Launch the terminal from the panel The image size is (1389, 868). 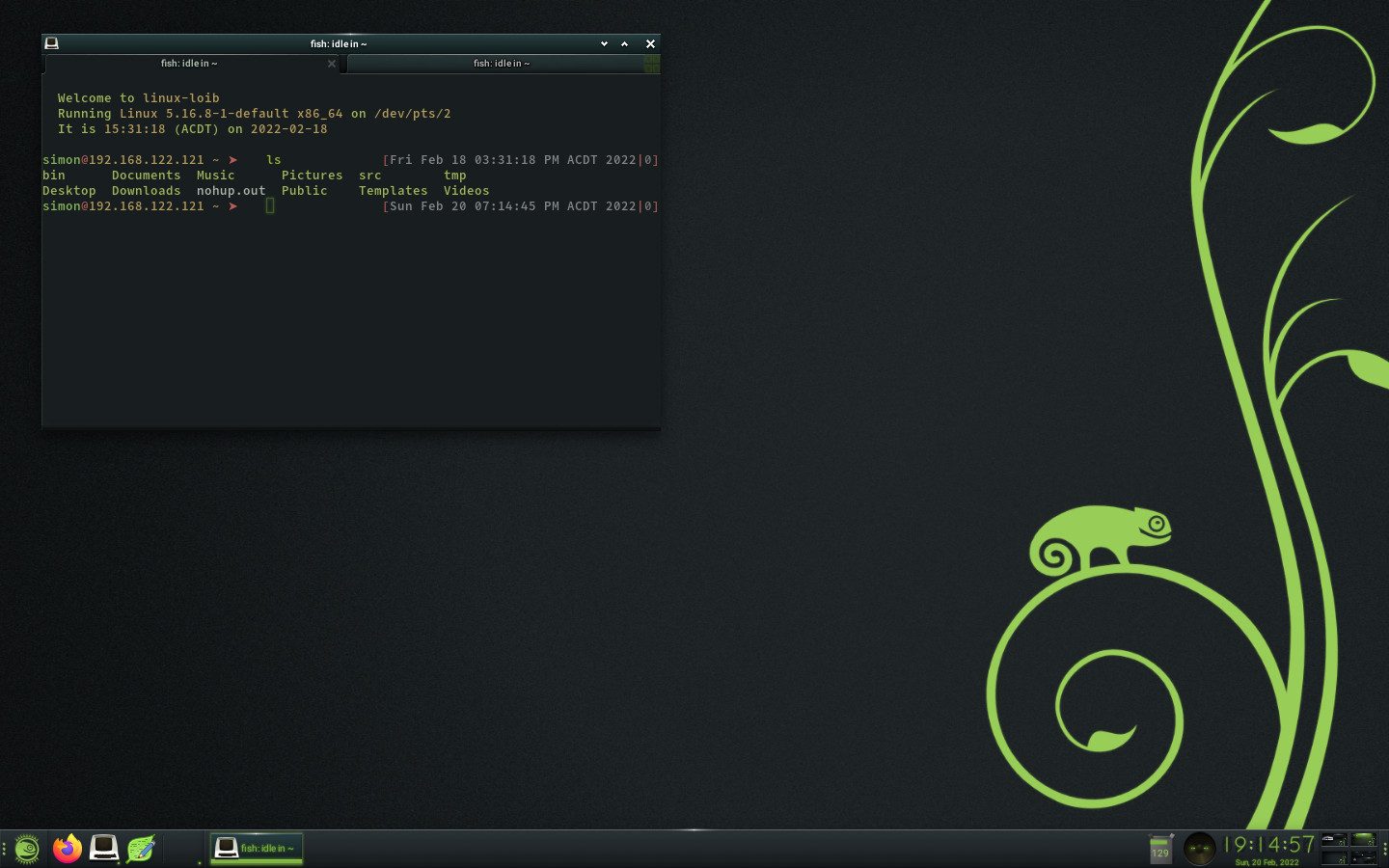[x=104, y=849]
